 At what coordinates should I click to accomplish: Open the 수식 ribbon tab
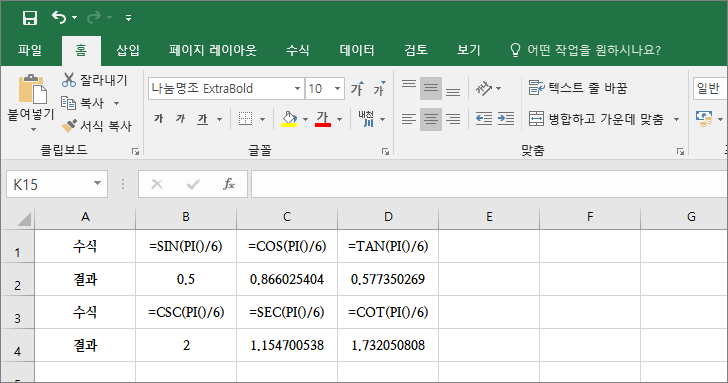pyautogui.click(x=298, y=50)
